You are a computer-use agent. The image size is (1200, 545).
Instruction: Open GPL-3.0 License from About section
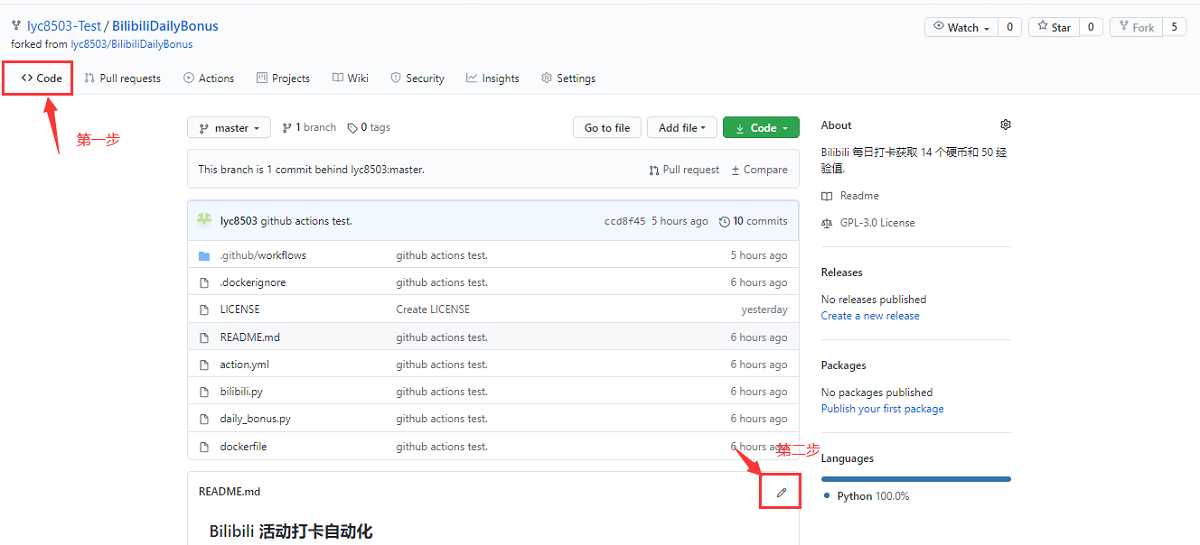coord(876,223)
